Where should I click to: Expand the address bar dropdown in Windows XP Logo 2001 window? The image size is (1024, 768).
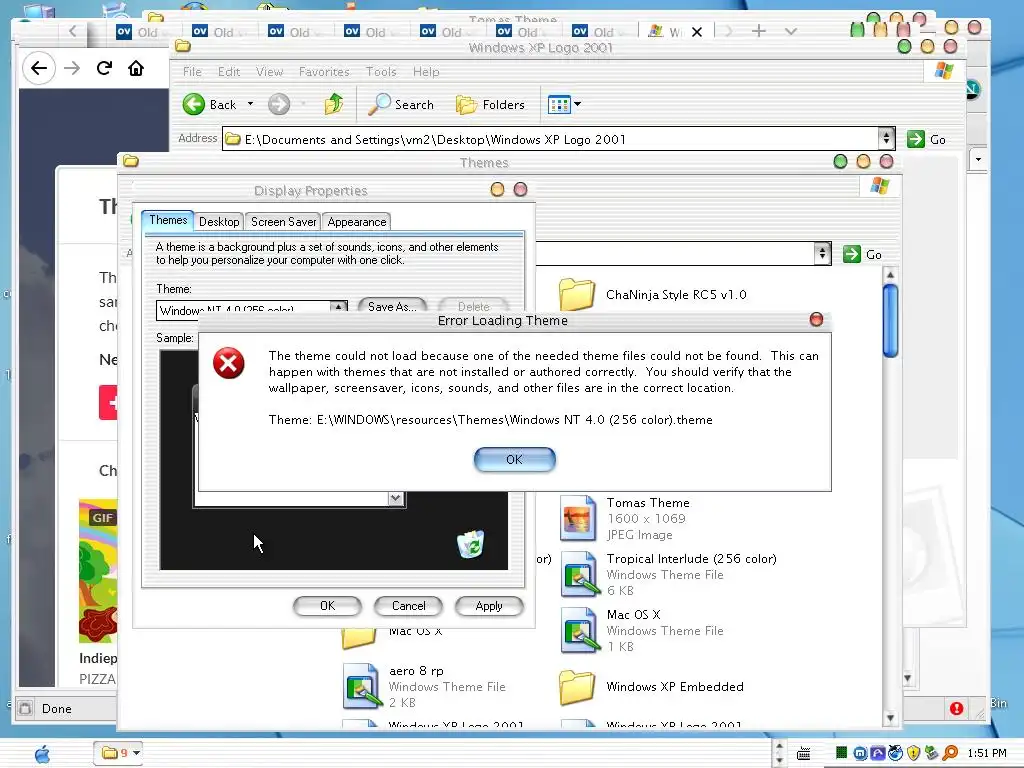(x=886, y=138)
